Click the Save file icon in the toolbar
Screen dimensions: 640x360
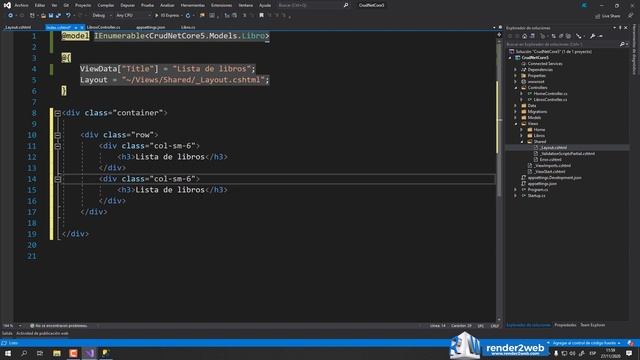(x=51, y=16)
